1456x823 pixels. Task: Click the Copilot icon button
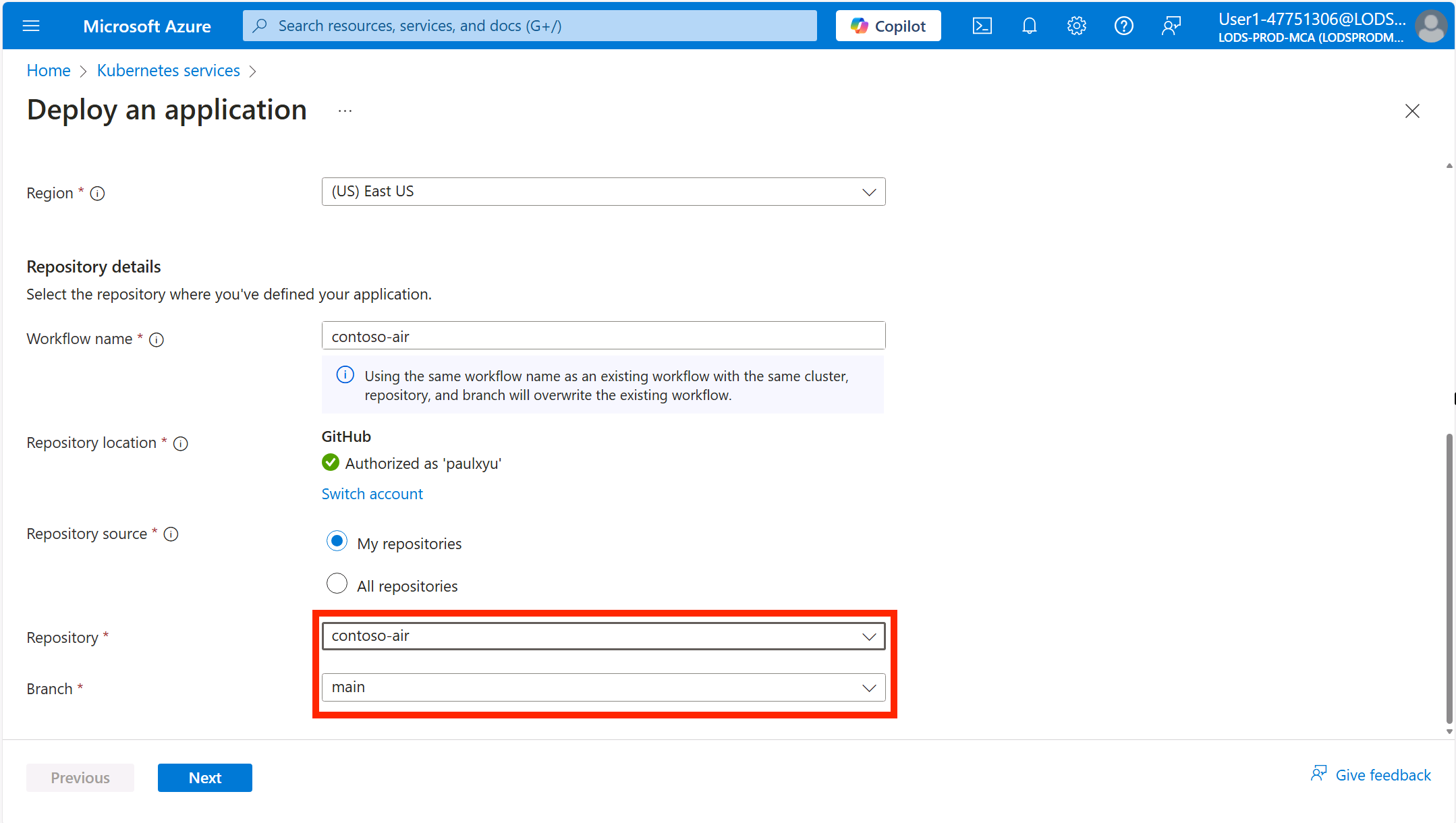point(888,25)
